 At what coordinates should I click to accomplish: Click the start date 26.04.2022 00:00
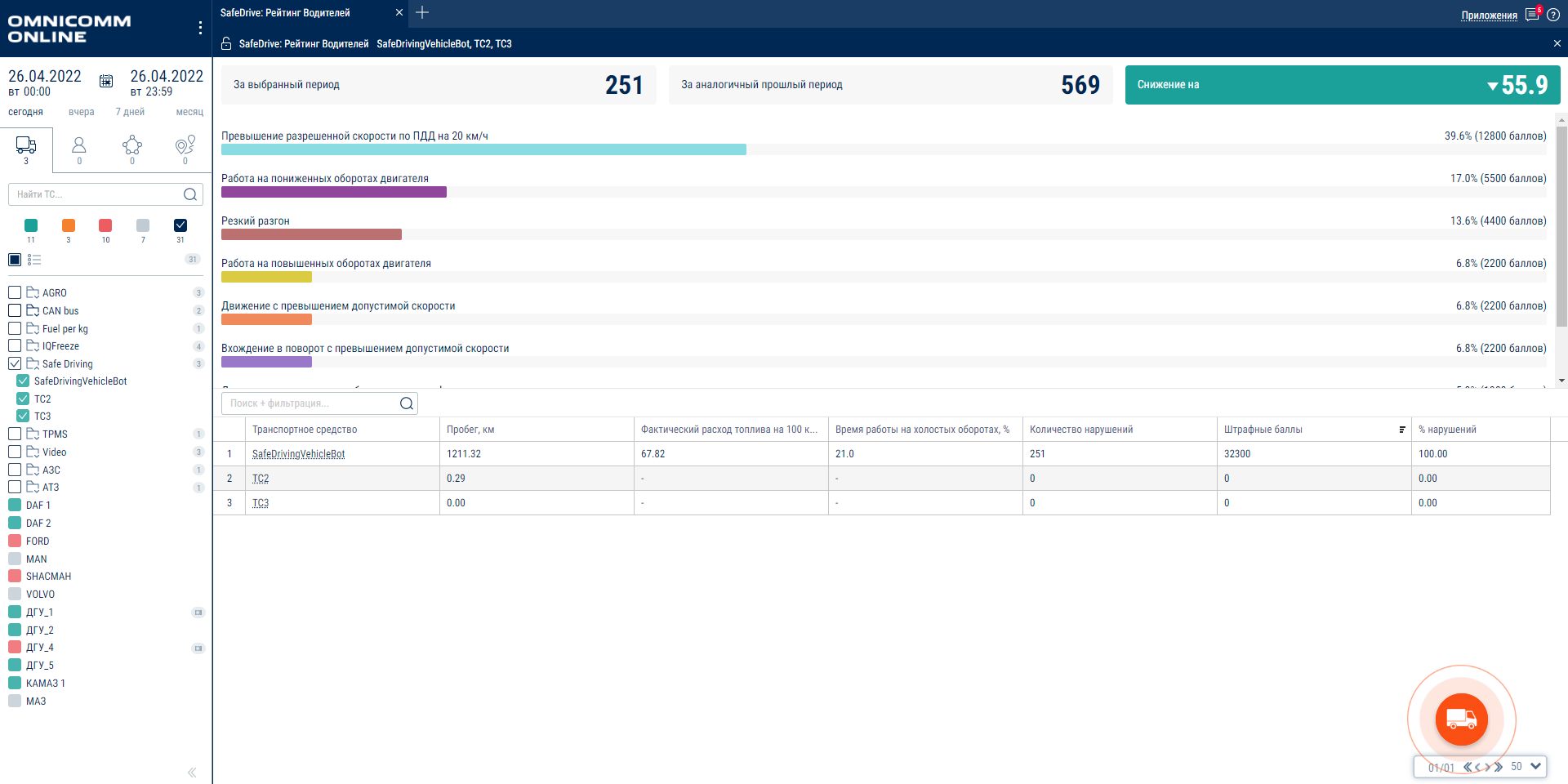click(45, 82)
